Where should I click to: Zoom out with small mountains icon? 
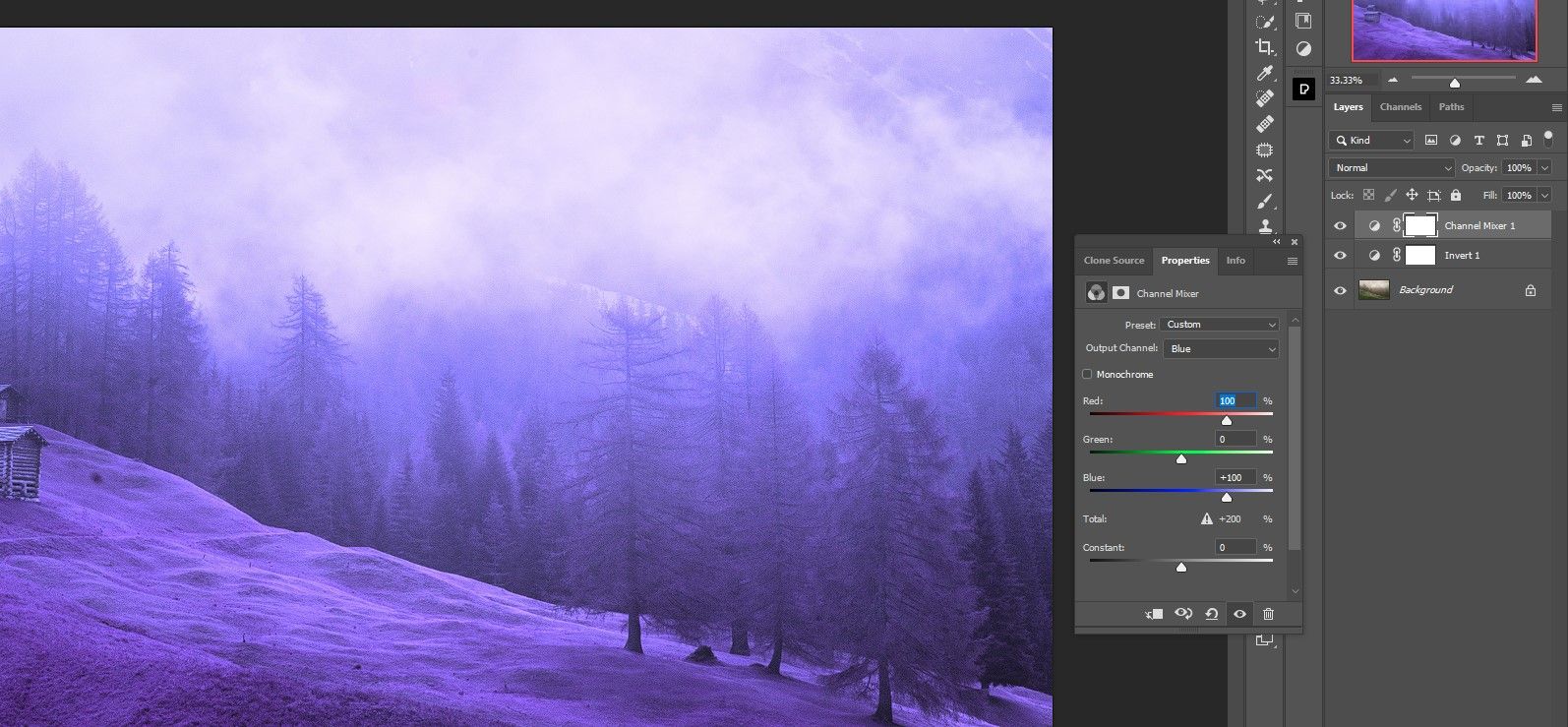click(x=1392, y=80)
